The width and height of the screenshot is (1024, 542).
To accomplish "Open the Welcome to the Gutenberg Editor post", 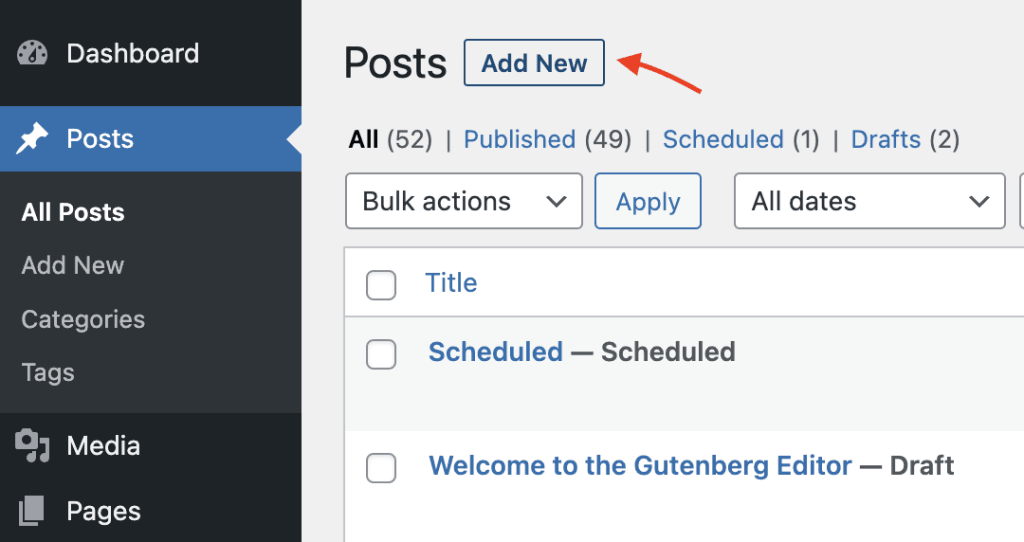I will tap(640, 466).
